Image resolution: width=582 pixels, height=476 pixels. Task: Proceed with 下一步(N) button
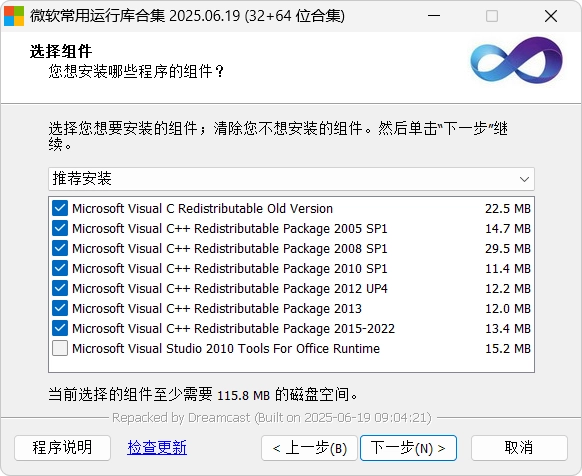pyautogui.click(x=408, y=448)
